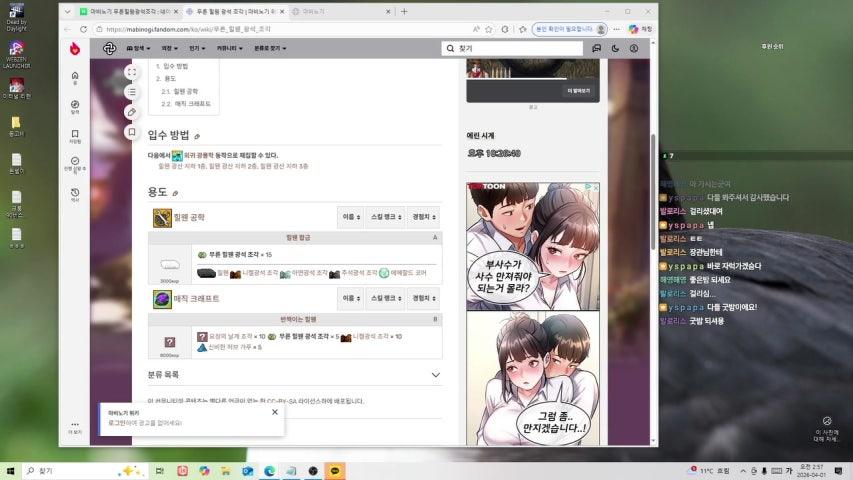The image size is (853, 480).
Task: Open the 에메랄드 코어 item link
Action: (408, 273)
